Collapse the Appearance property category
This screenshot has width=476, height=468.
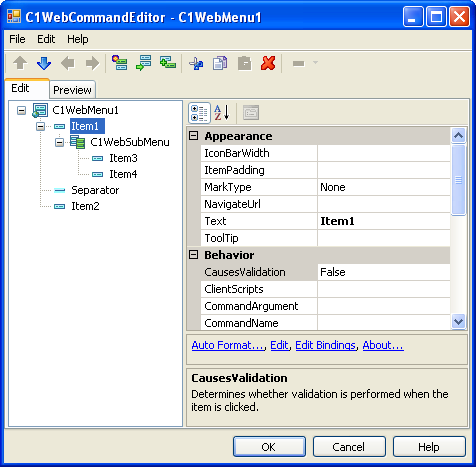click(193, 136)
